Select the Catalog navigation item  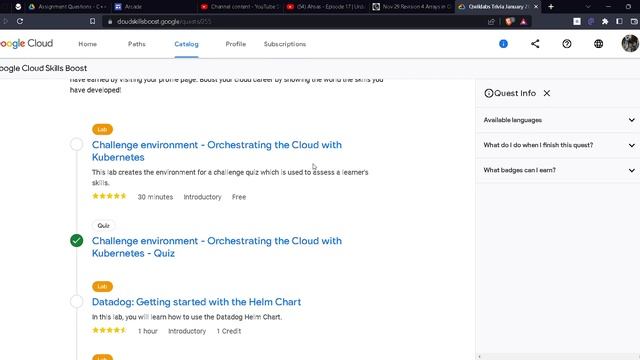186,44
